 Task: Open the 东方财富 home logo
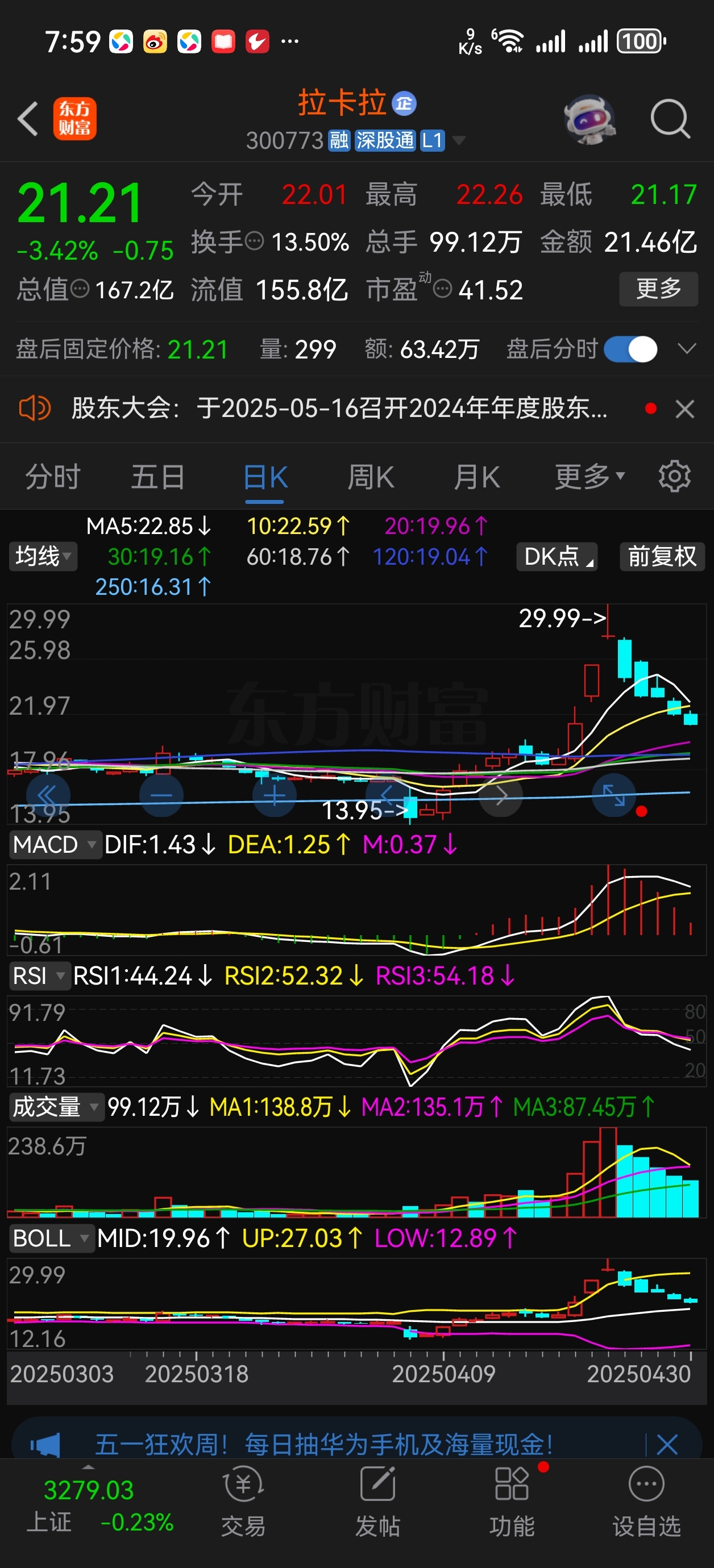pos(75,118)
